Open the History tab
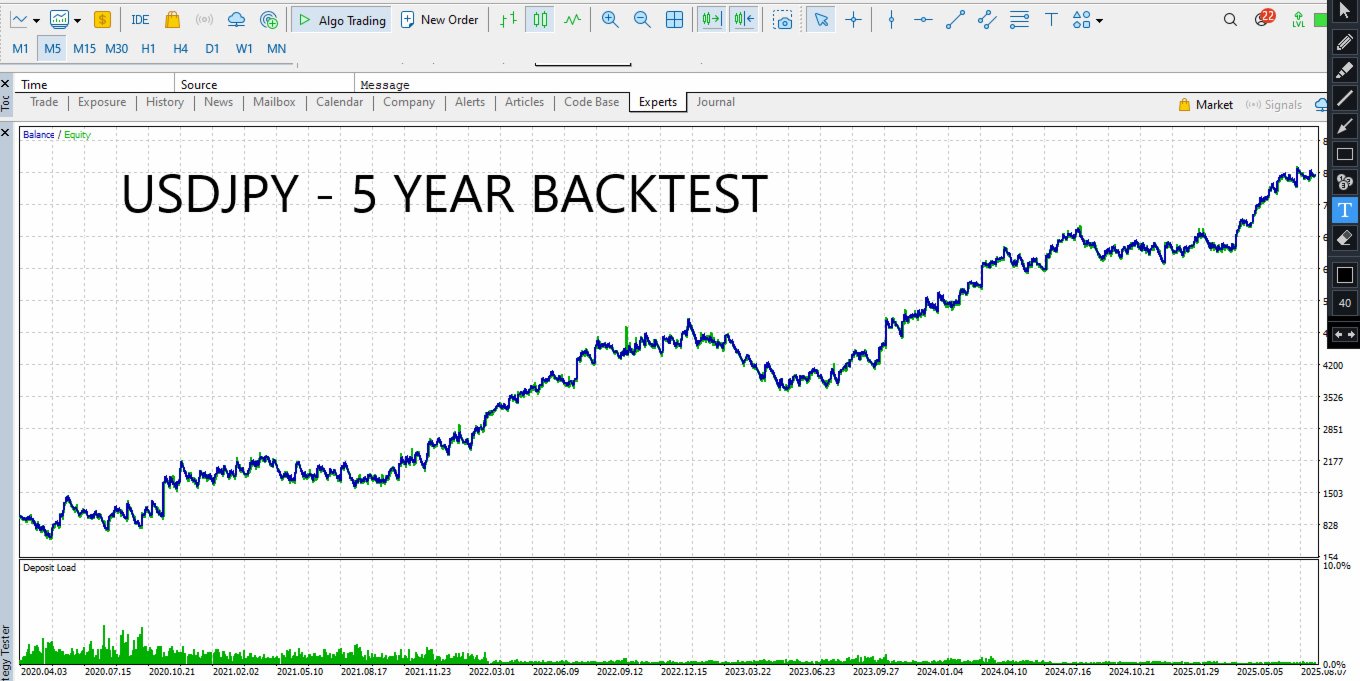Screen dimensions: 1360x681 tap(165, 102)
